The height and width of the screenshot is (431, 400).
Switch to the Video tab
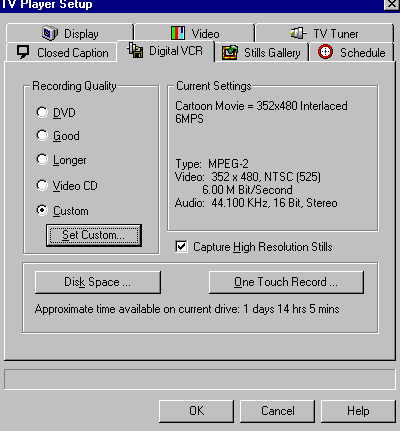point(195,33)
